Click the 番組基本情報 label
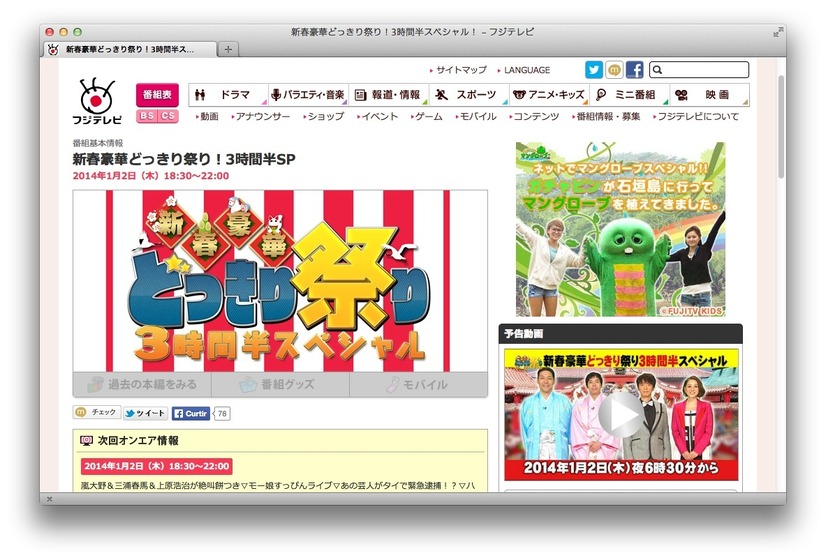Screen dimensions: 826x560 (x=98, y=143)
